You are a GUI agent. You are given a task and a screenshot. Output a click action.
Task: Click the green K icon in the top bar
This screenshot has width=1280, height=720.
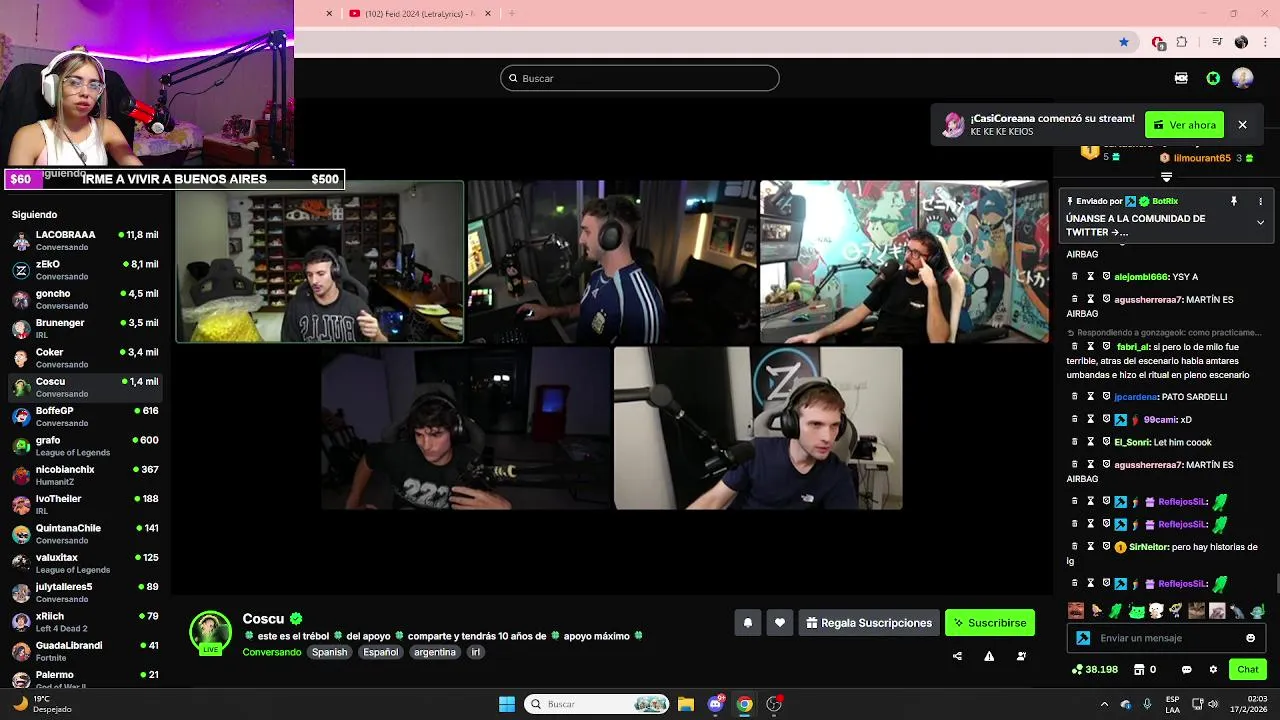point(1213,78)
